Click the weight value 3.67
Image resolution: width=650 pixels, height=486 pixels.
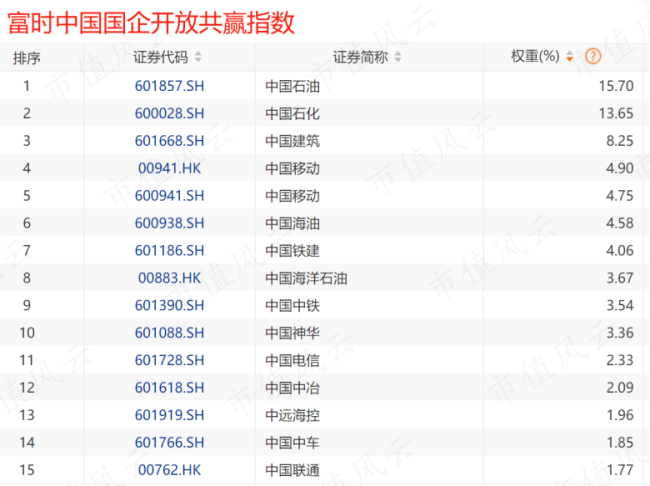[620, 278]
